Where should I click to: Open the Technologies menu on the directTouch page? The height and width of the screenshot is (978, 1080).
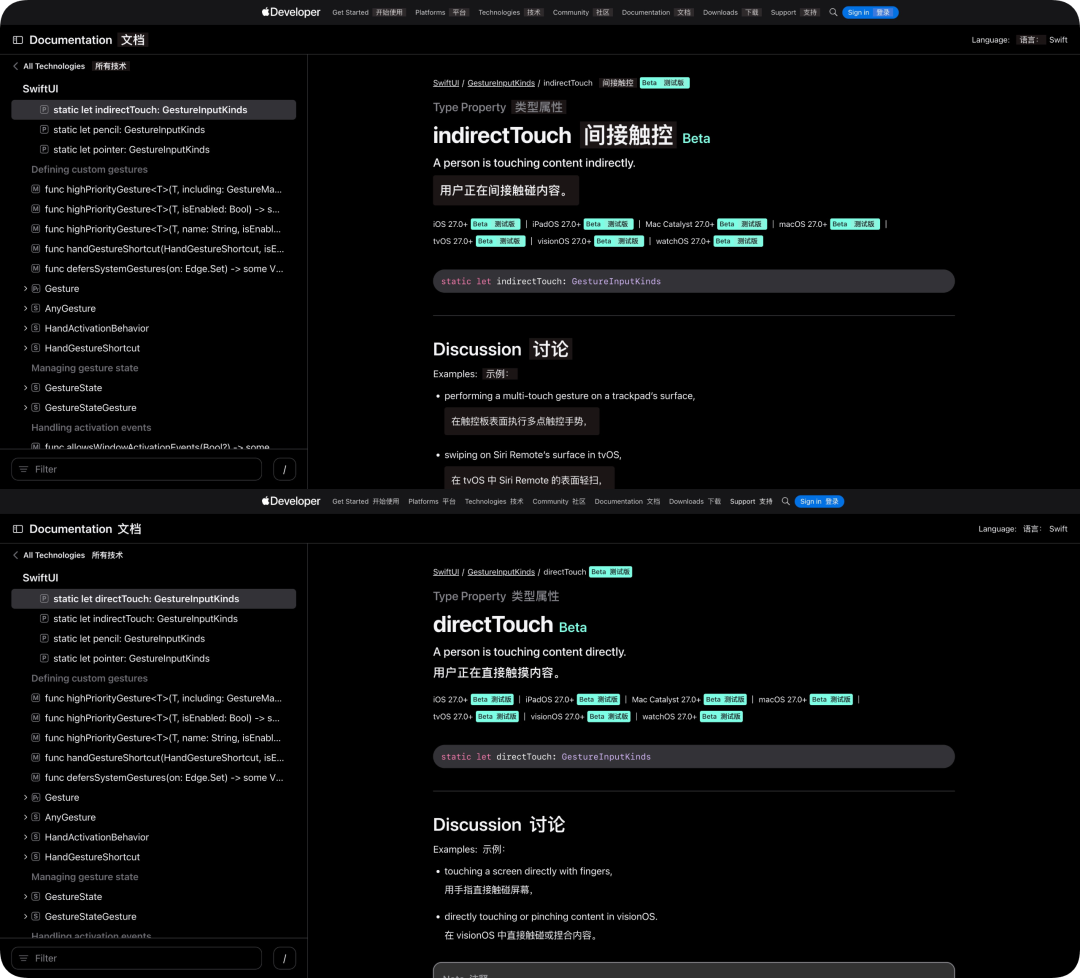494,501
